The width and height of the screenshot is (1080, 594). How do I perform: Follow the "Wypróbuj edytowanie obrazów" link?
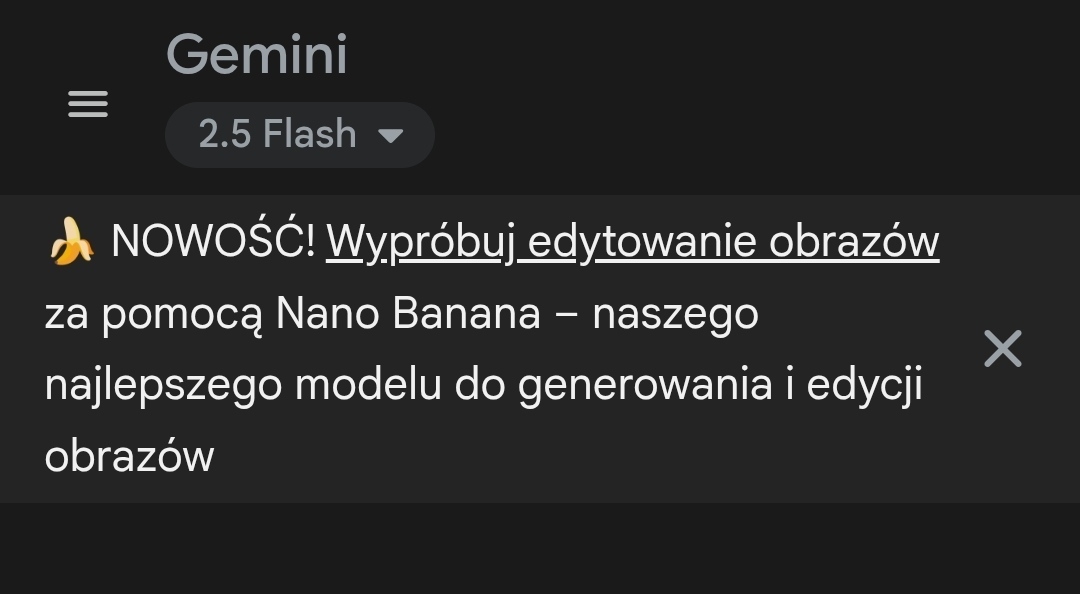coord(632,242)
